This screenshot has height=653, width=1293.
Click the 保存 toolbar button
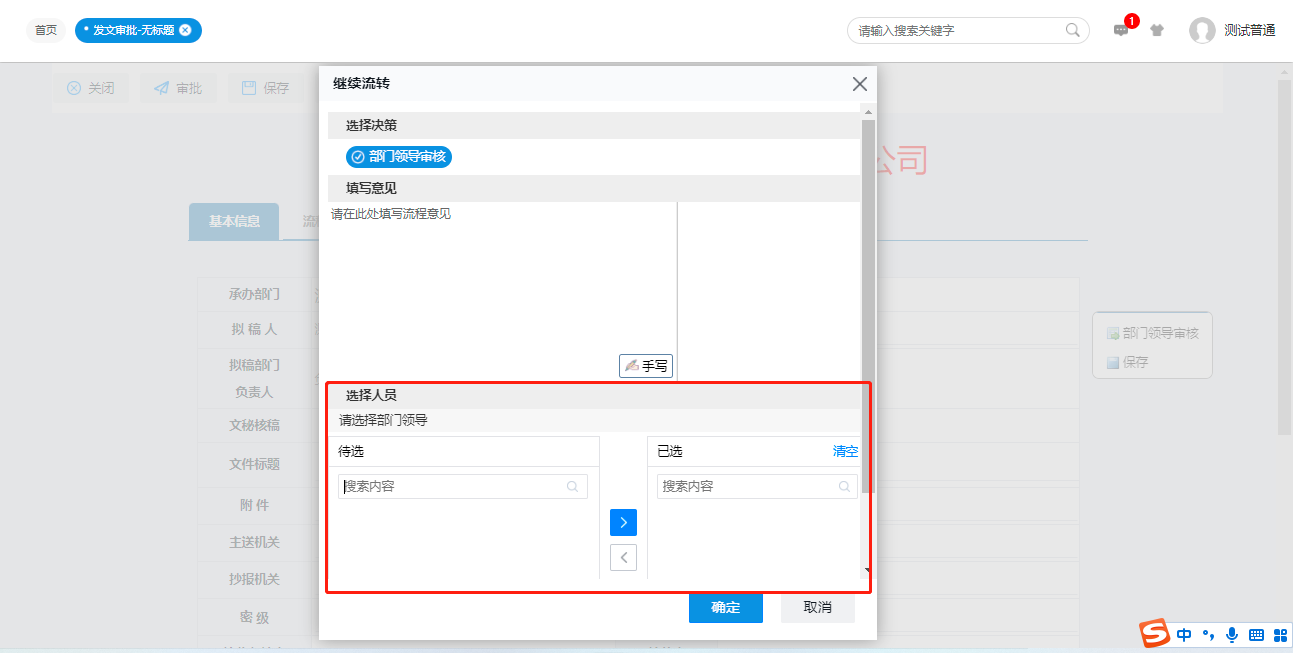pyautogui.click(x=266, y=88)
